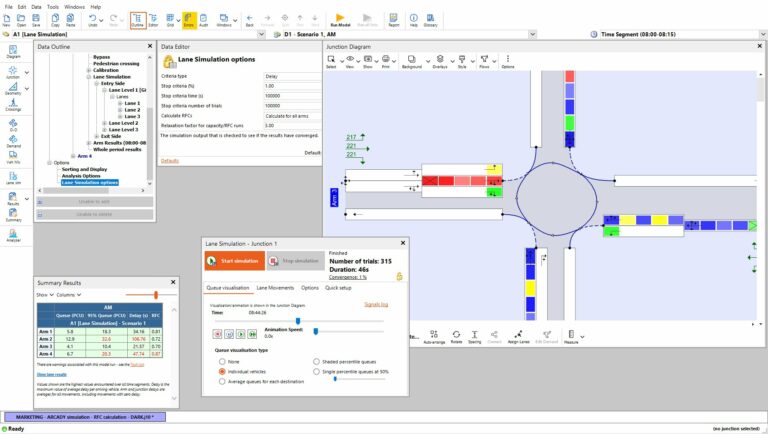Open the Overlays dropdown in Junction Diagram
Image resolution: width=768 pixels, height=434 pixels.
(x=440, y=63)
